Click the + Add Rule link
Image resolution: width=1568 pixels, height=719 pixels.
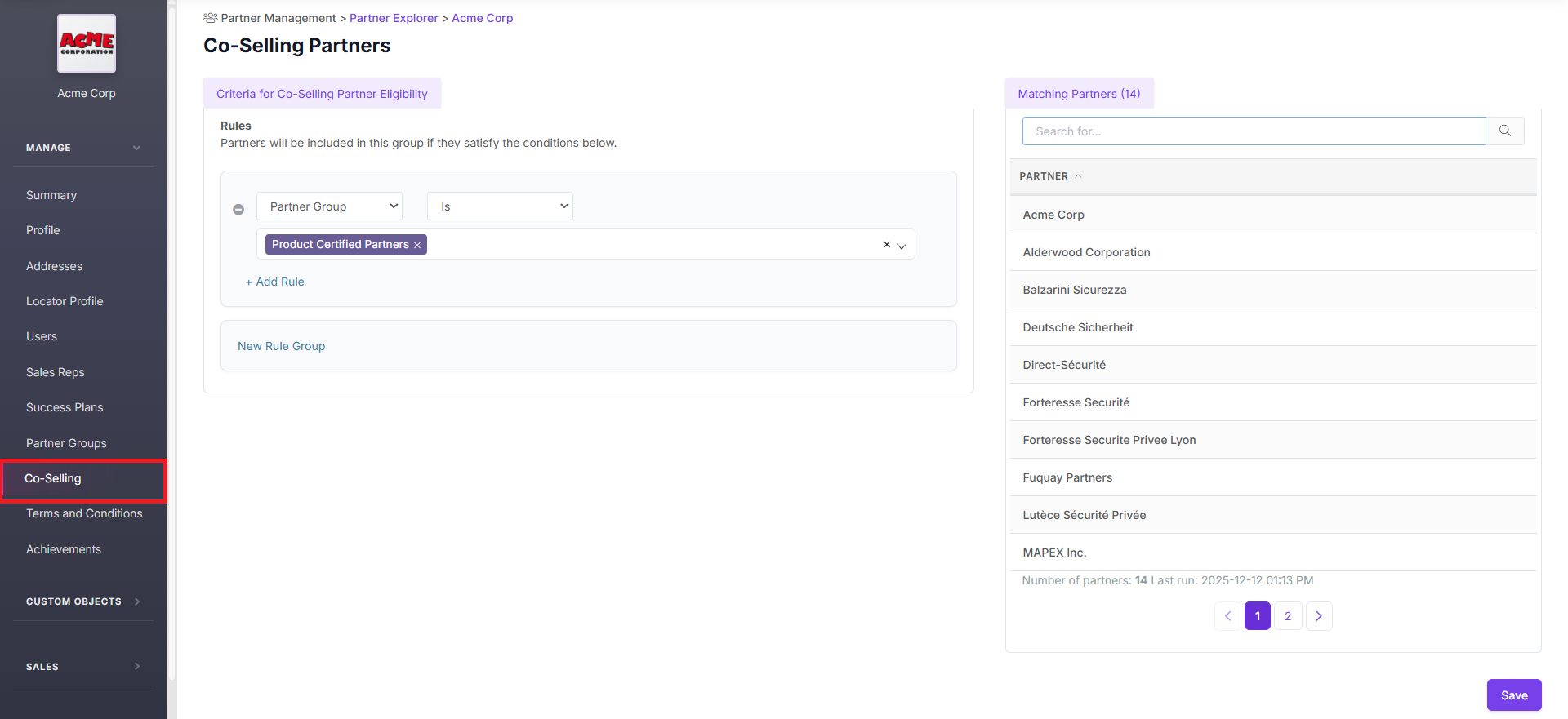point(275,282)
